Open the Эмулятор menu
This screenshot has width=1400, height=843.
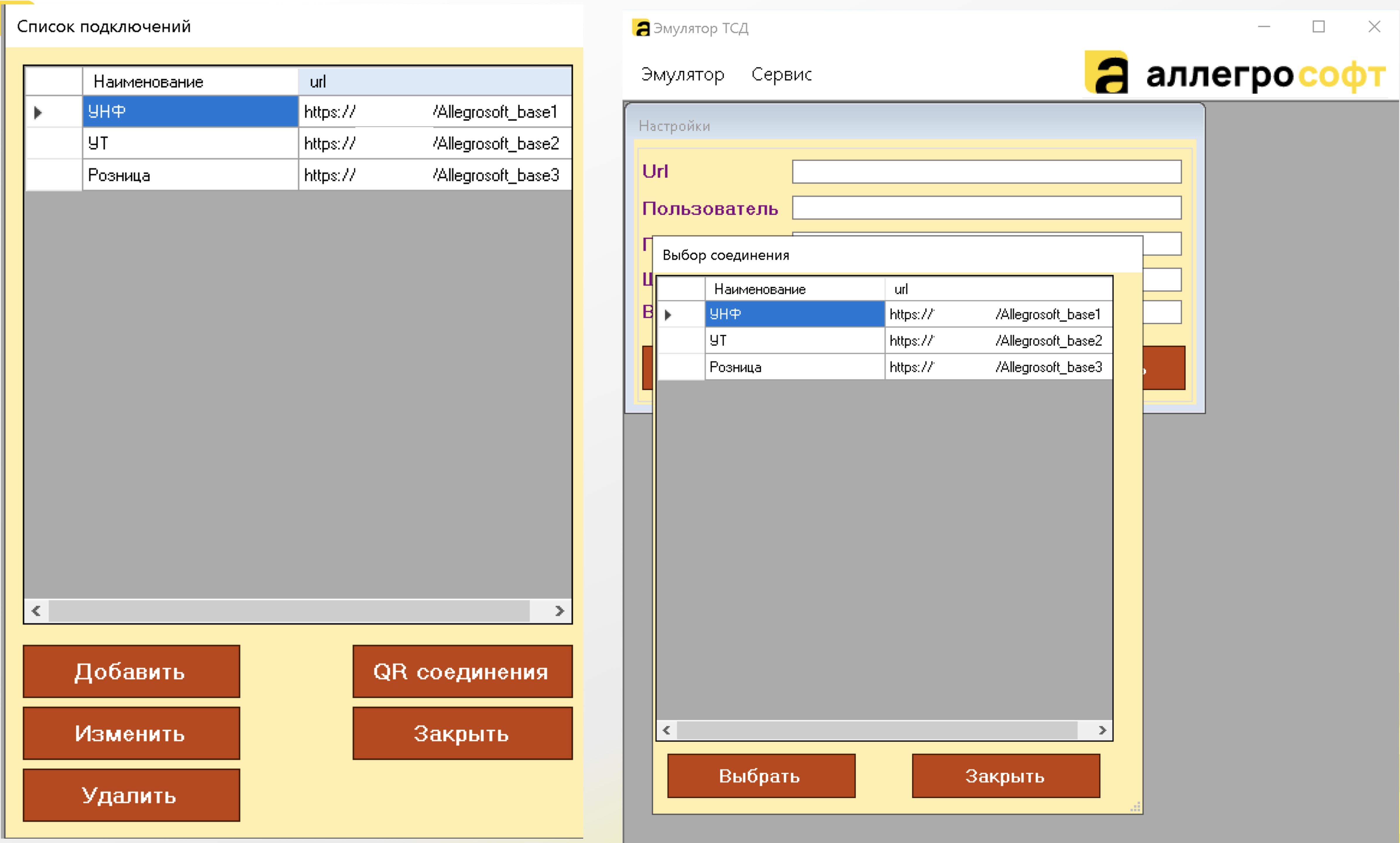(682, 74)
